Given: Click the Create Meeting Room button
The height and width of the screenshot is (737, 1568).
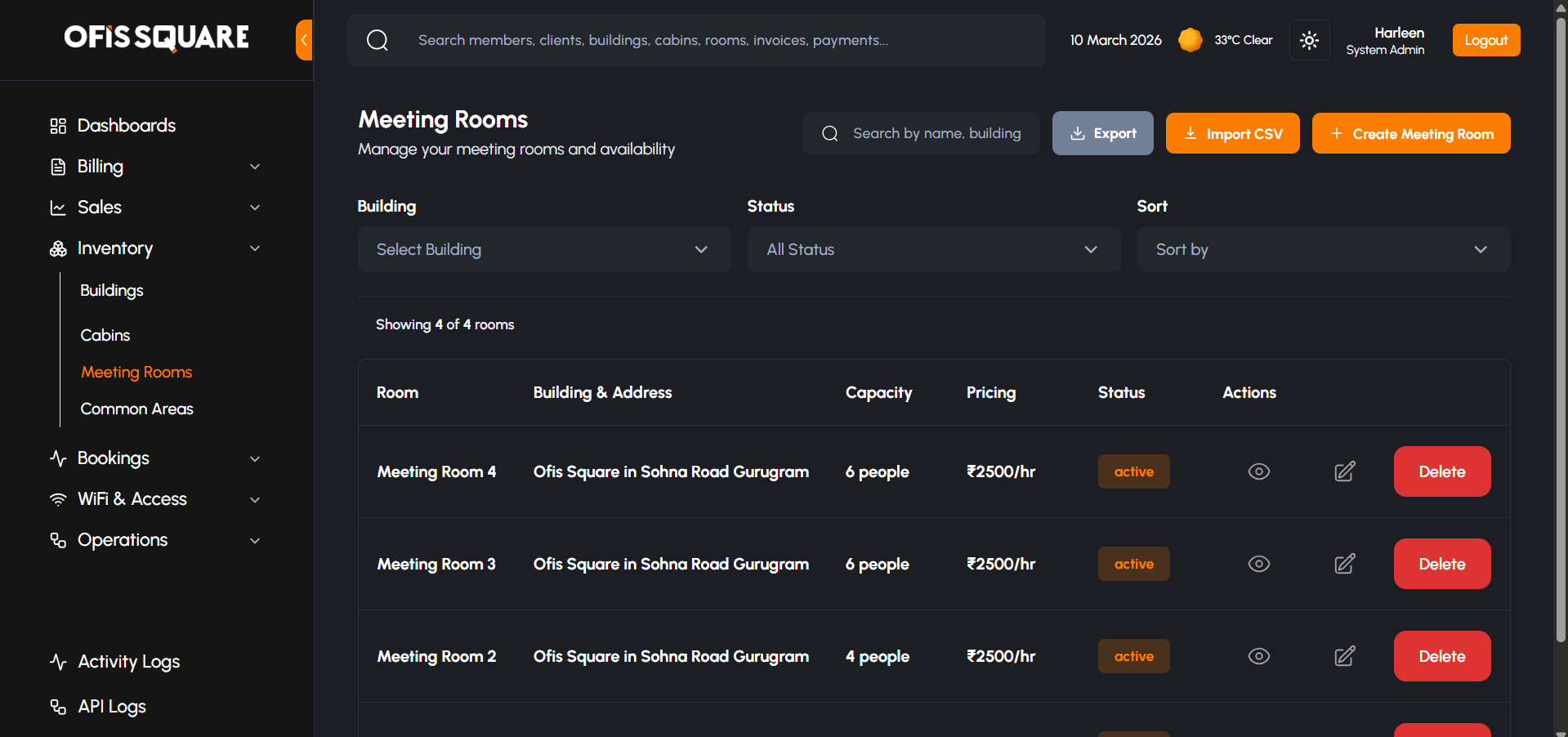Looking at the screenshot, I should pyautogui.click(x=1410, y=133).
